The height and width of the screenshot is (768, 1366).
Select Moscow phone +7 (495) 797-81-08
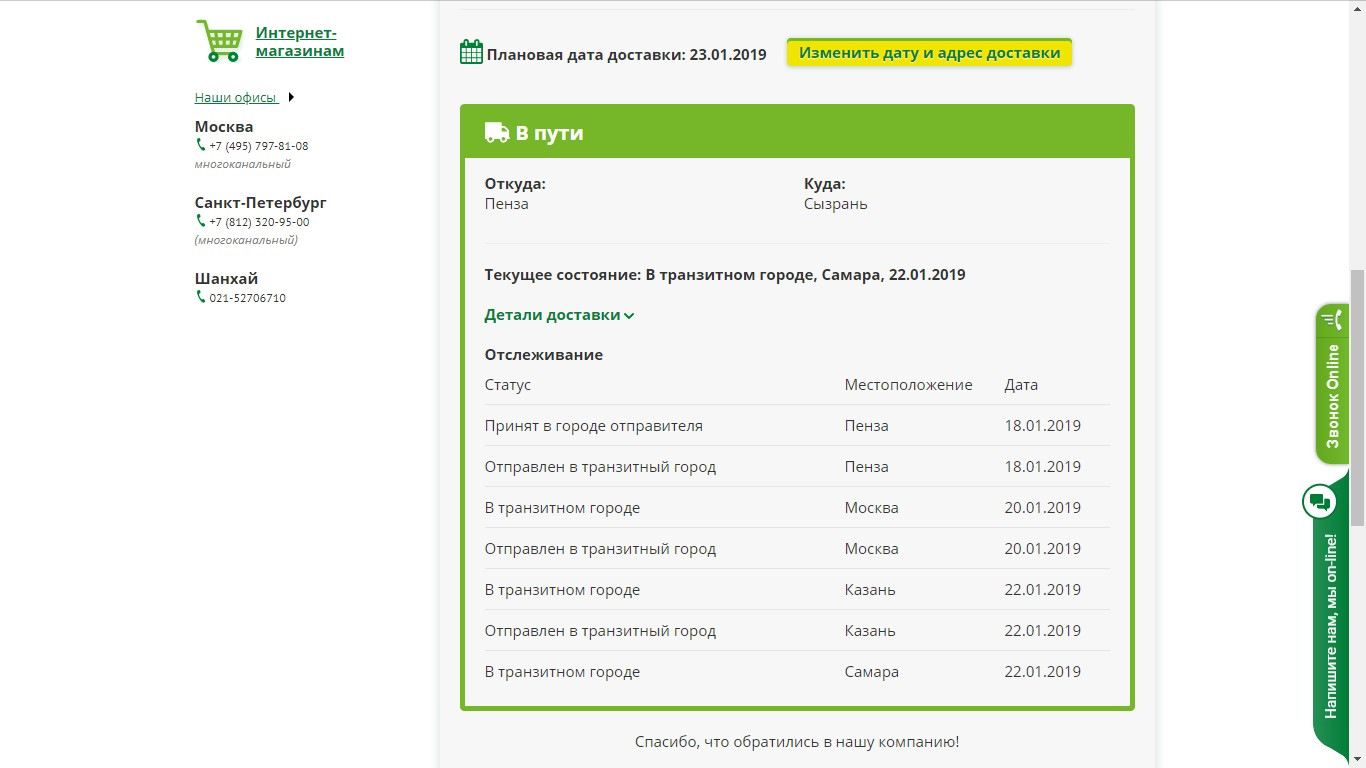tap(259, 146)
